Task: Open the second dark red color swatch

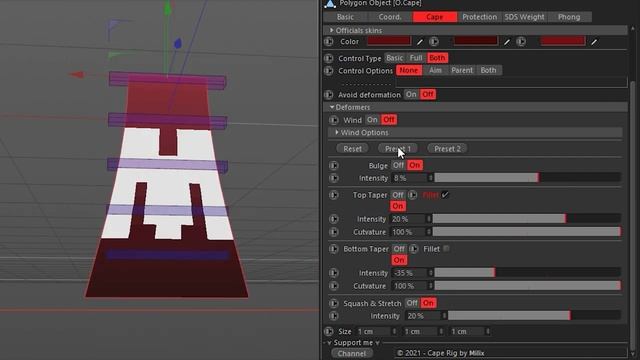Action: [476, 41]
